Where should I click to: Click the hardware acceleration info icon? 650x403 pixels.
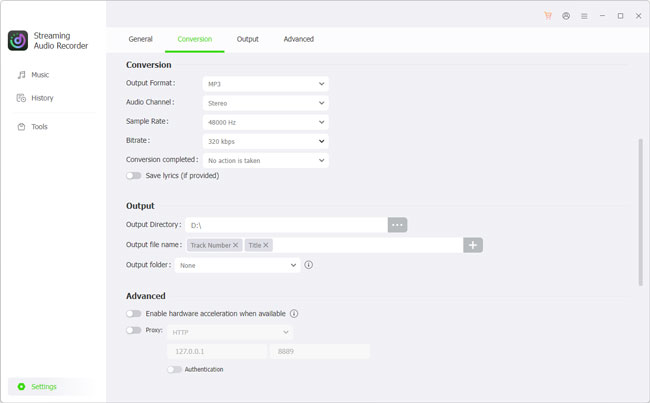[x=294, y=313]
